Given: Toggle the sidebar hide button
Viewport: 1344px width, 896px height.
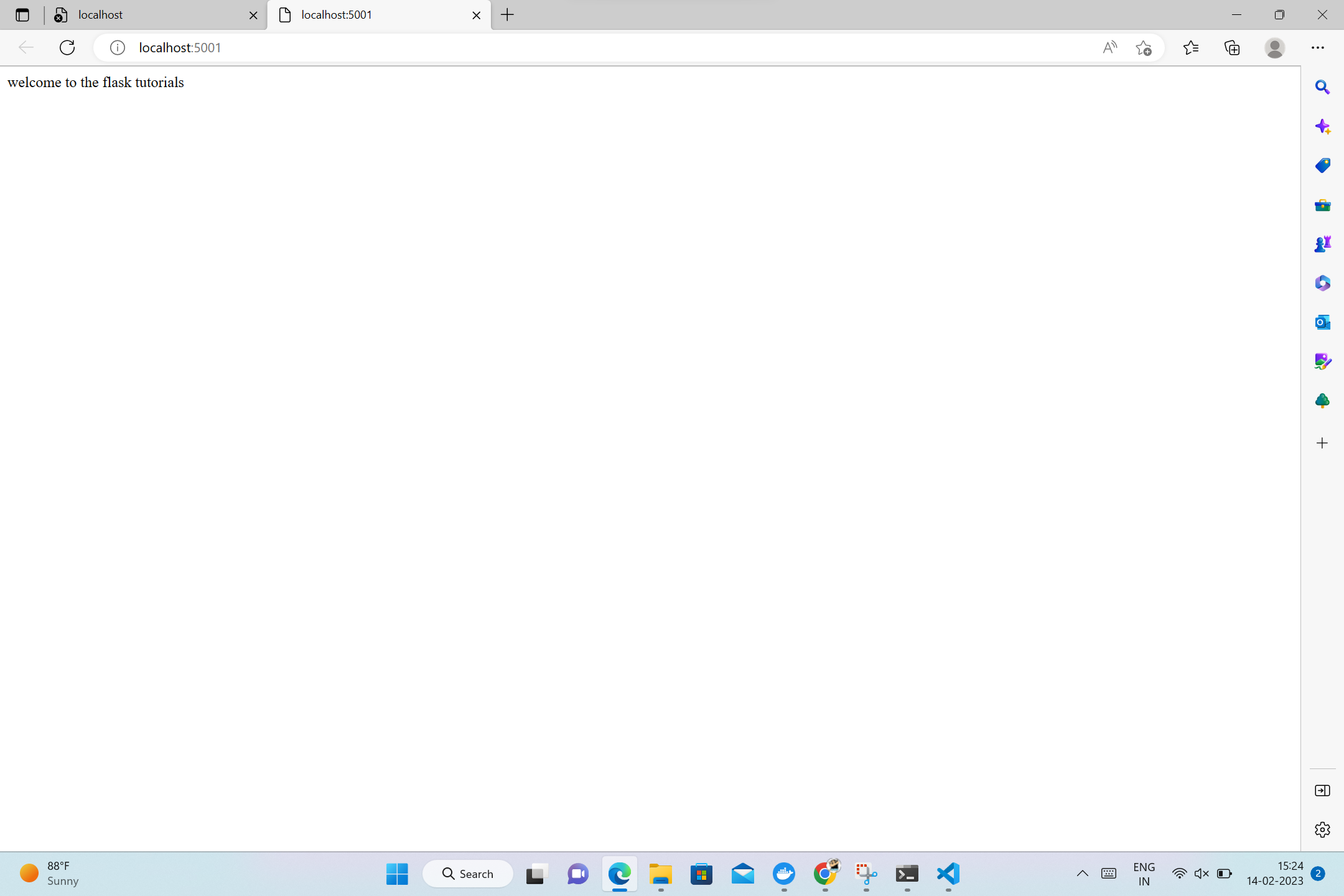Looking at the screenshot, I should pos(1322,790).
